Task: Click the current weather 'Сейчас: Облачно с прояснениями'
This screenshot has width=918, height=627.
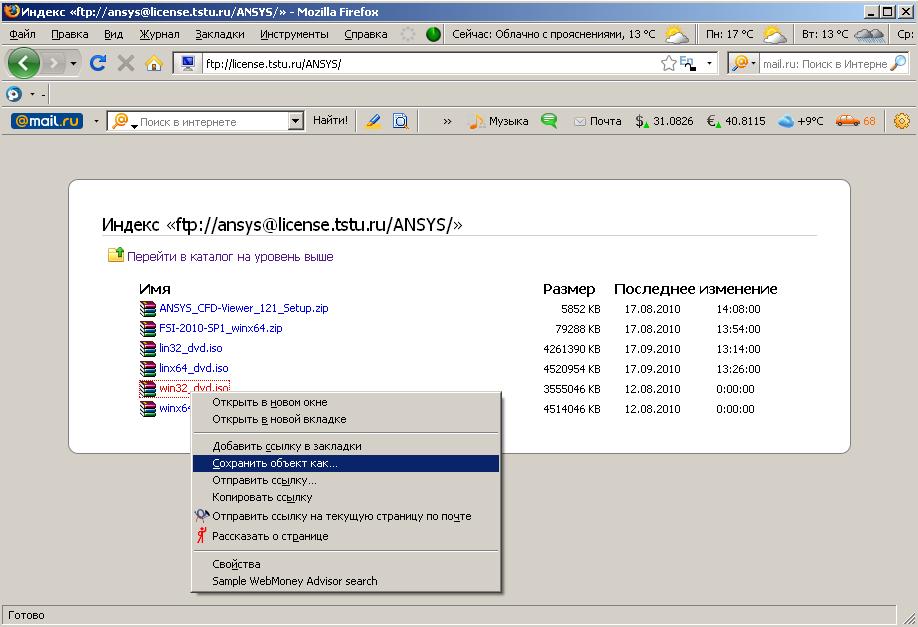Action: click(553, 35)
